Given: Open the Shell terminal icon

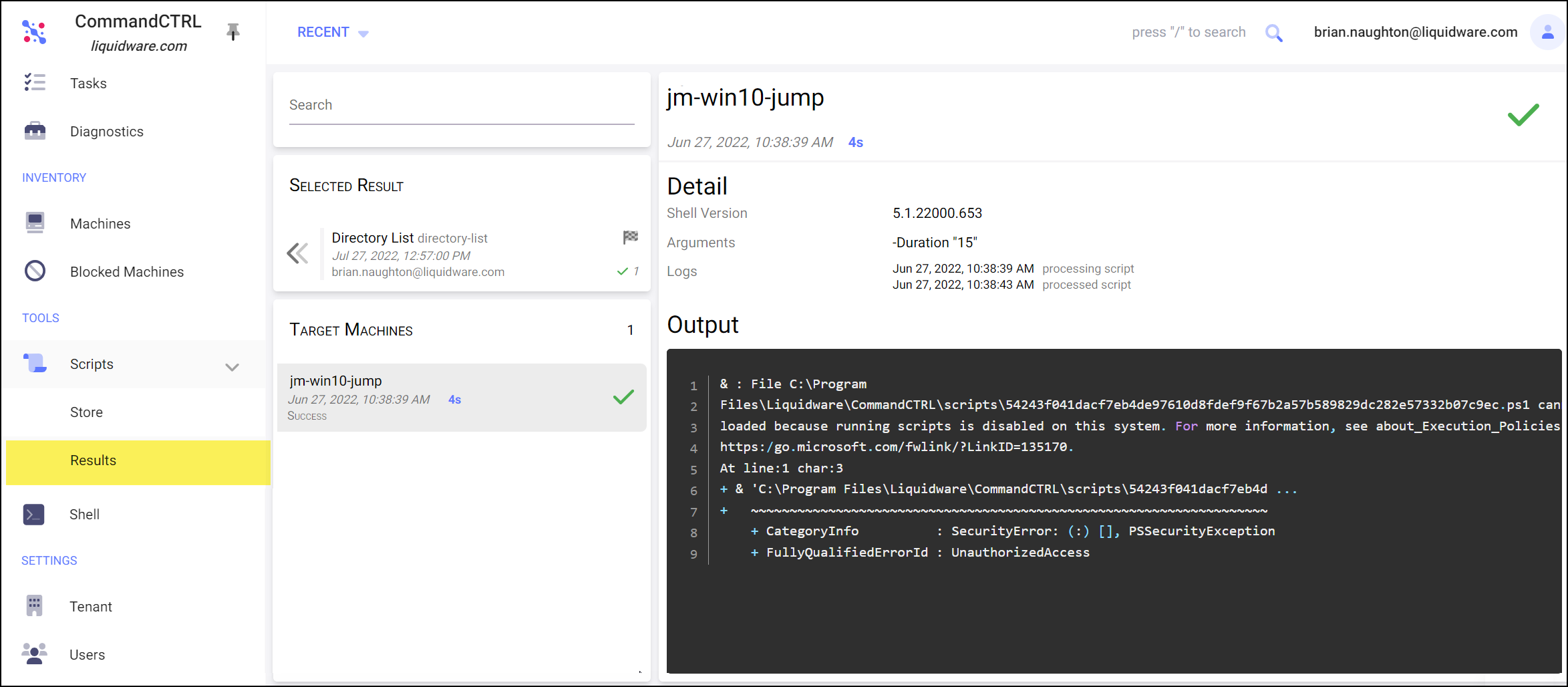Looking at the screenshot, I should coord(33,514).
